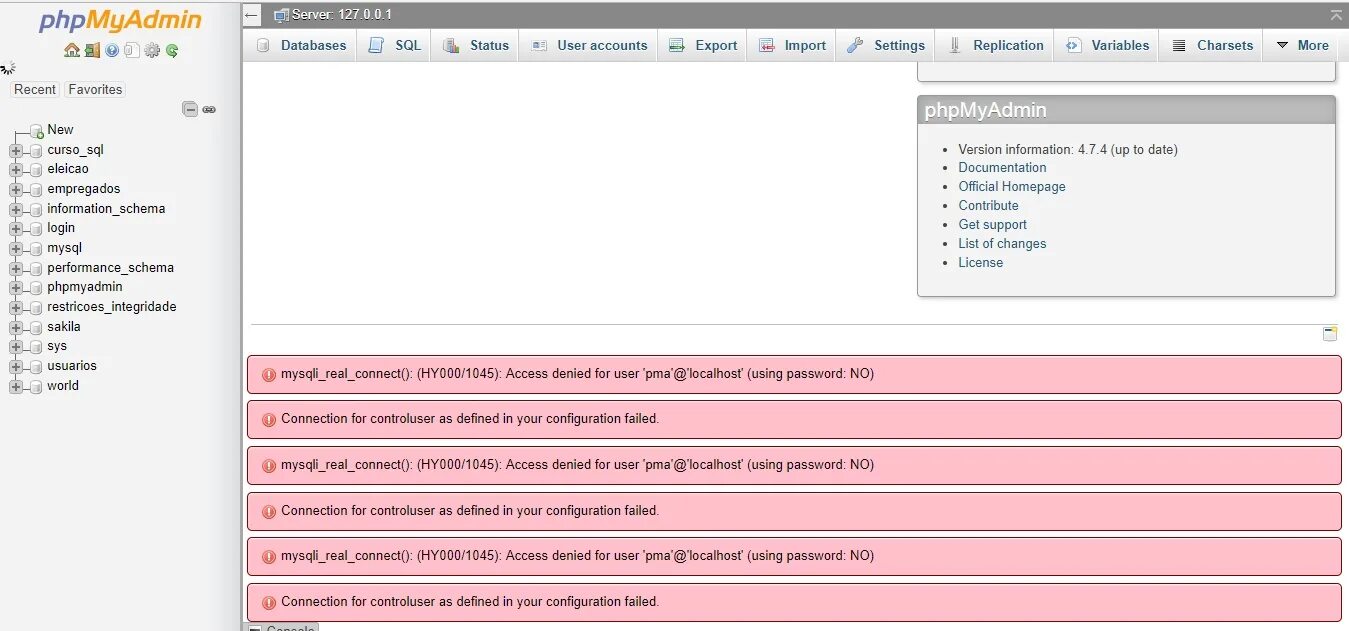Open the Home icon in navigation panel
The height and width of the screenshot is (631, 1349).
71,50
